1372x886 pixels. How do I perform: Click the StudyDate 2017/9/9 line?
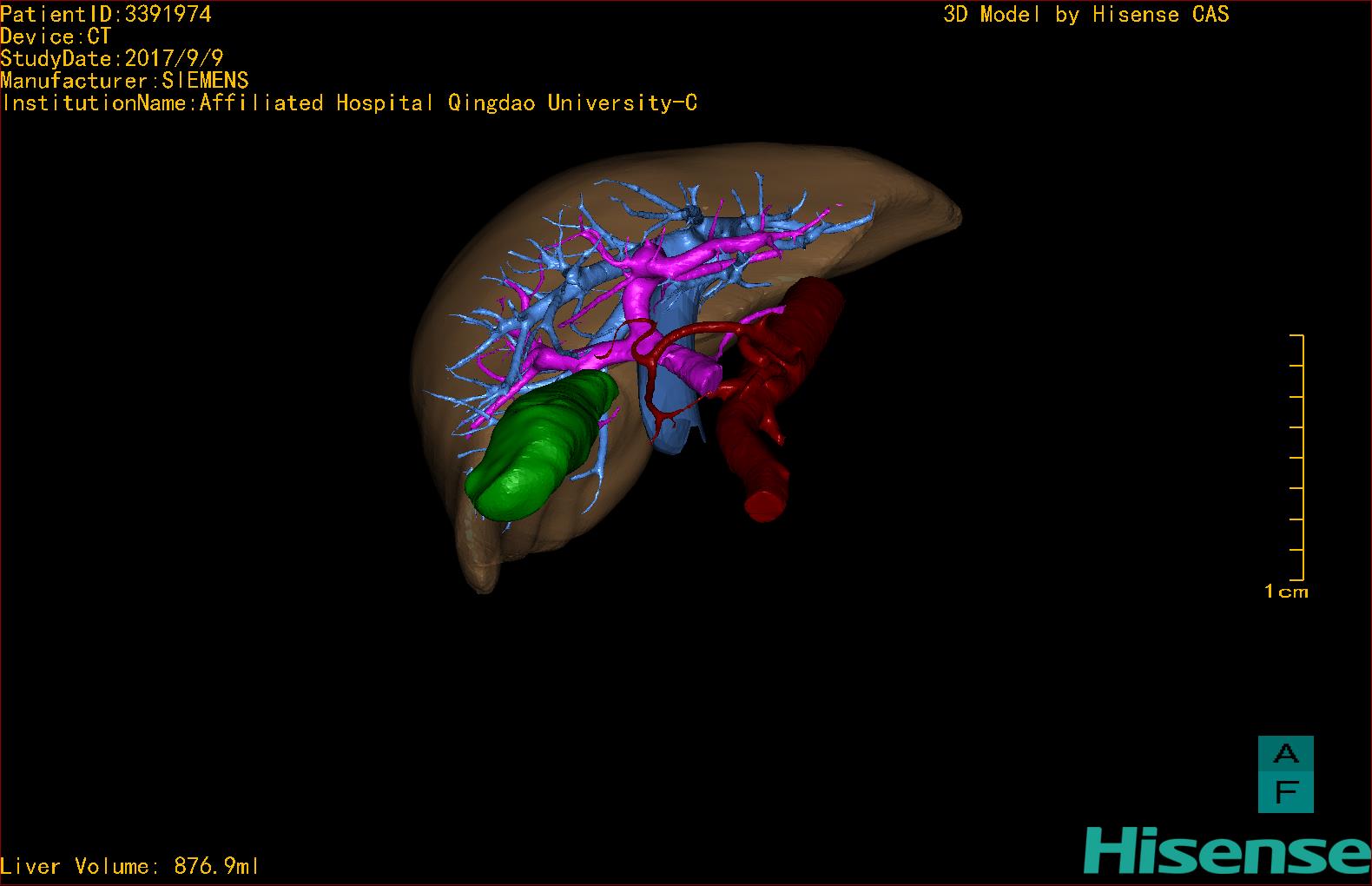tap(112, 58)
